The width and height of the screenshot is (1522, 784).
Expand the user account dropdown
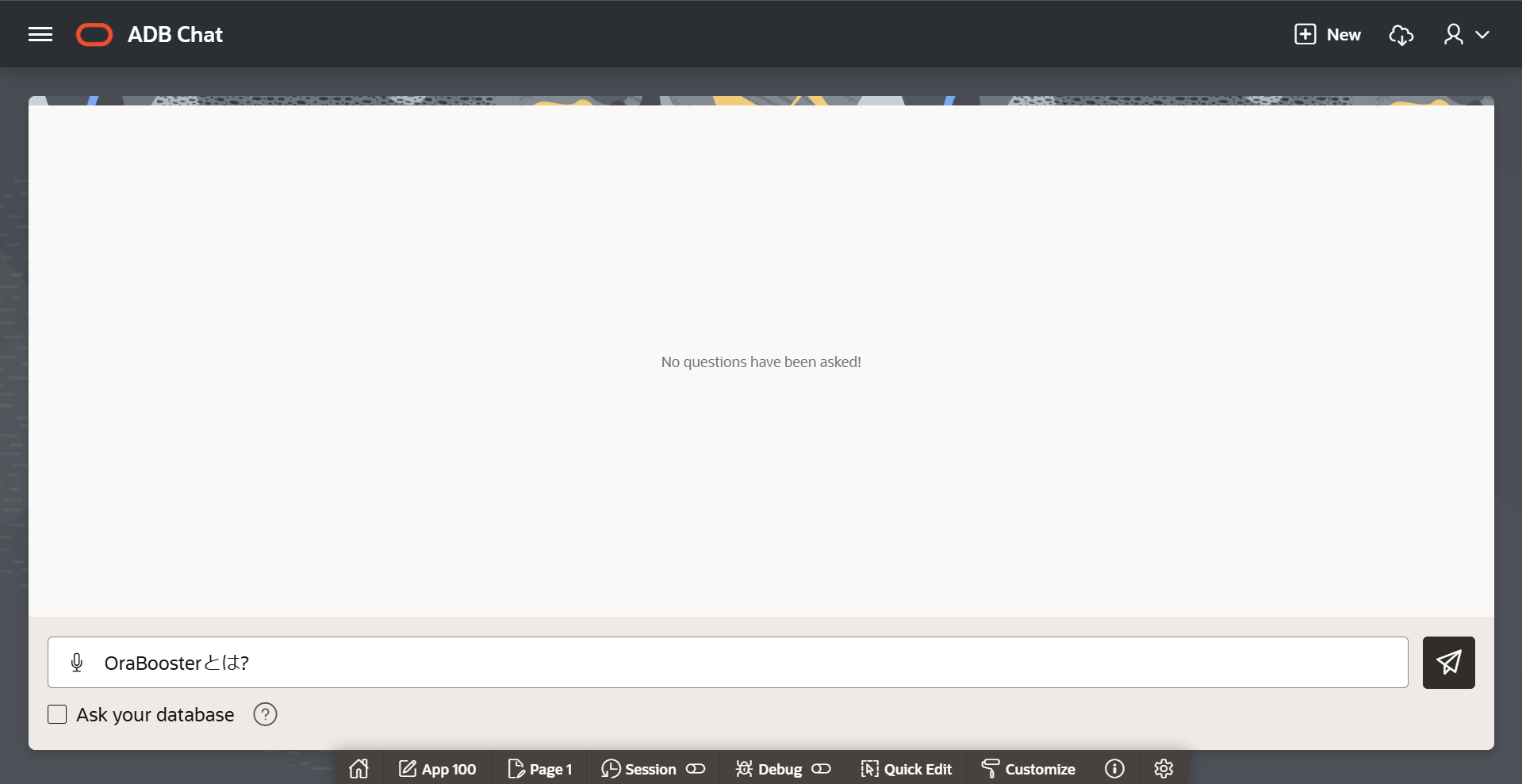click(x=1466, y=35)
